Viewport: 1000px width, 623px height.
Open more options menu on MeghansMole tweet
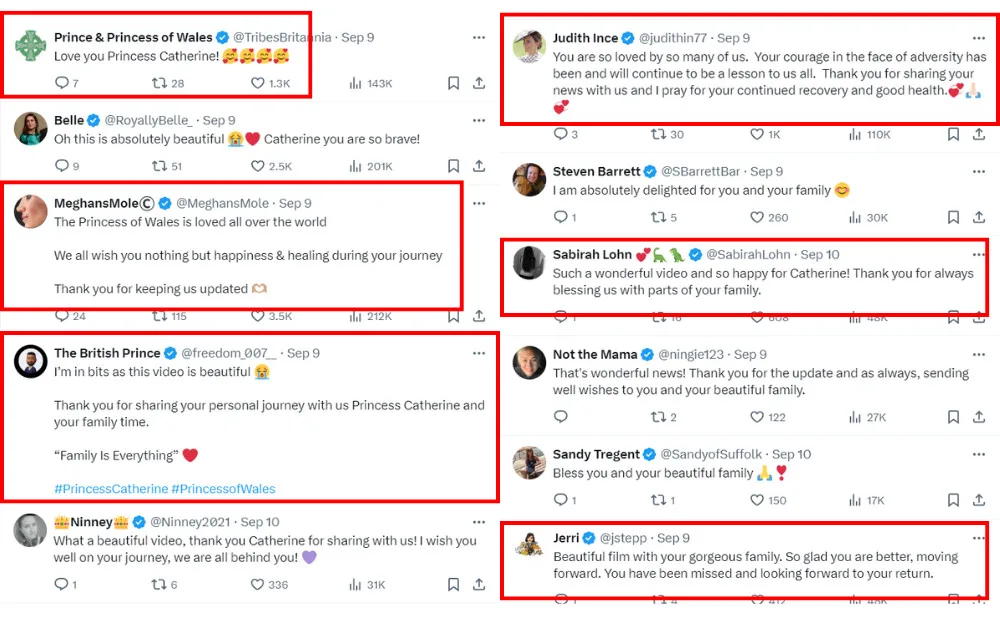[x=479, y=203]
